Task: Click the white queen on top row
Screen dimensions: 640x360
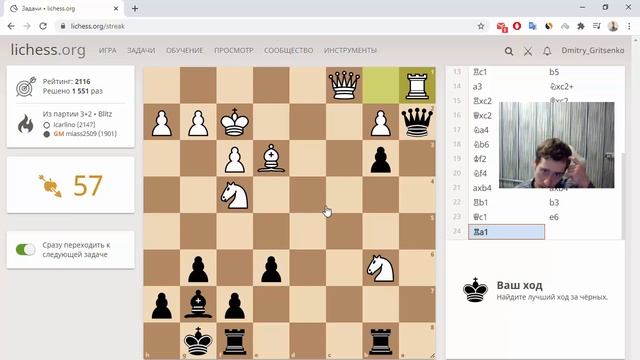Action: pyautogui.click(x=344, y=85)
